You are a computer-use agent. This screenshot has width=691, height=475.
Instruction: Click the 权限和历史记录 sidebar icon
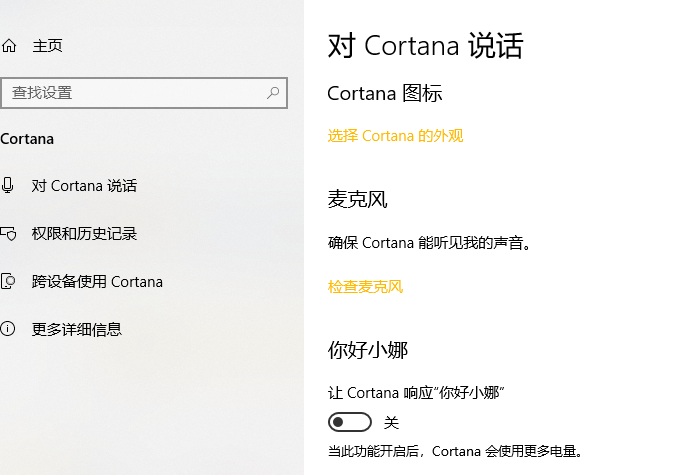[9, 234]
